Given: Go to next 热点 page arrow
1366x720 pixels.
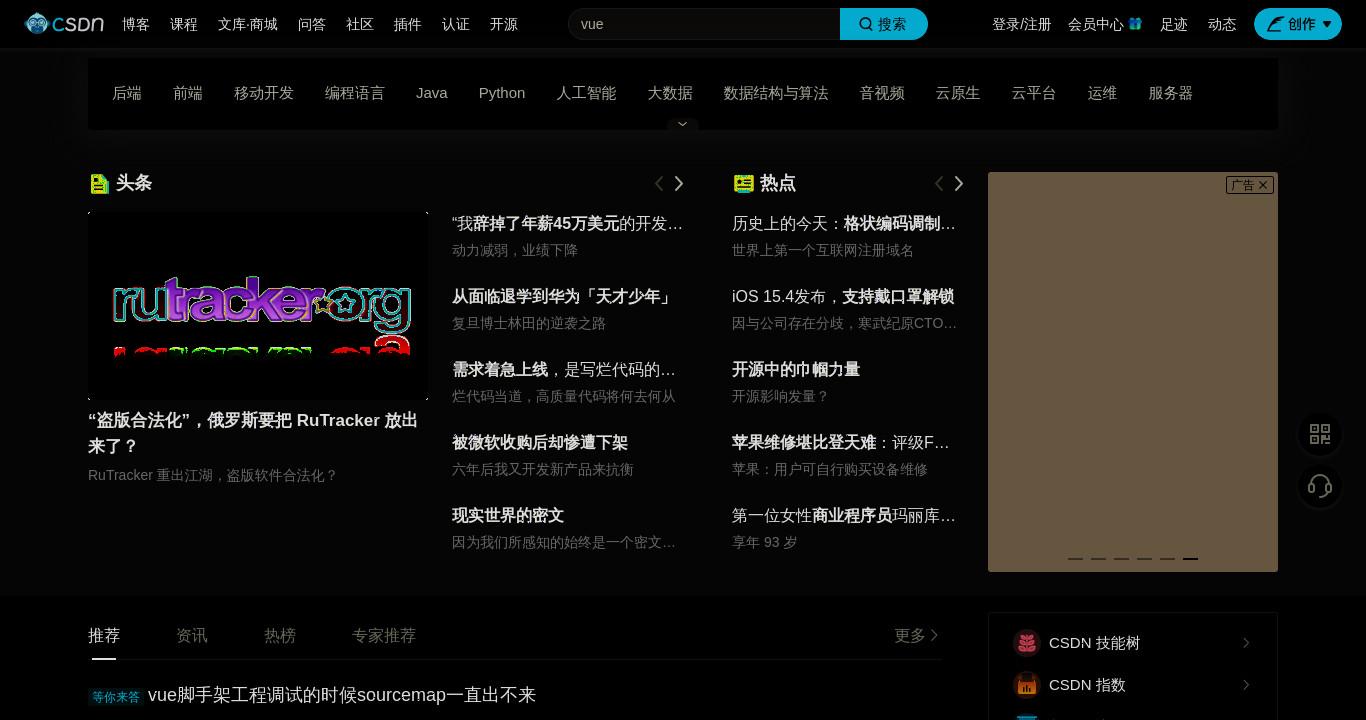Looking at the screenshot, I should (x=959, y=183).
